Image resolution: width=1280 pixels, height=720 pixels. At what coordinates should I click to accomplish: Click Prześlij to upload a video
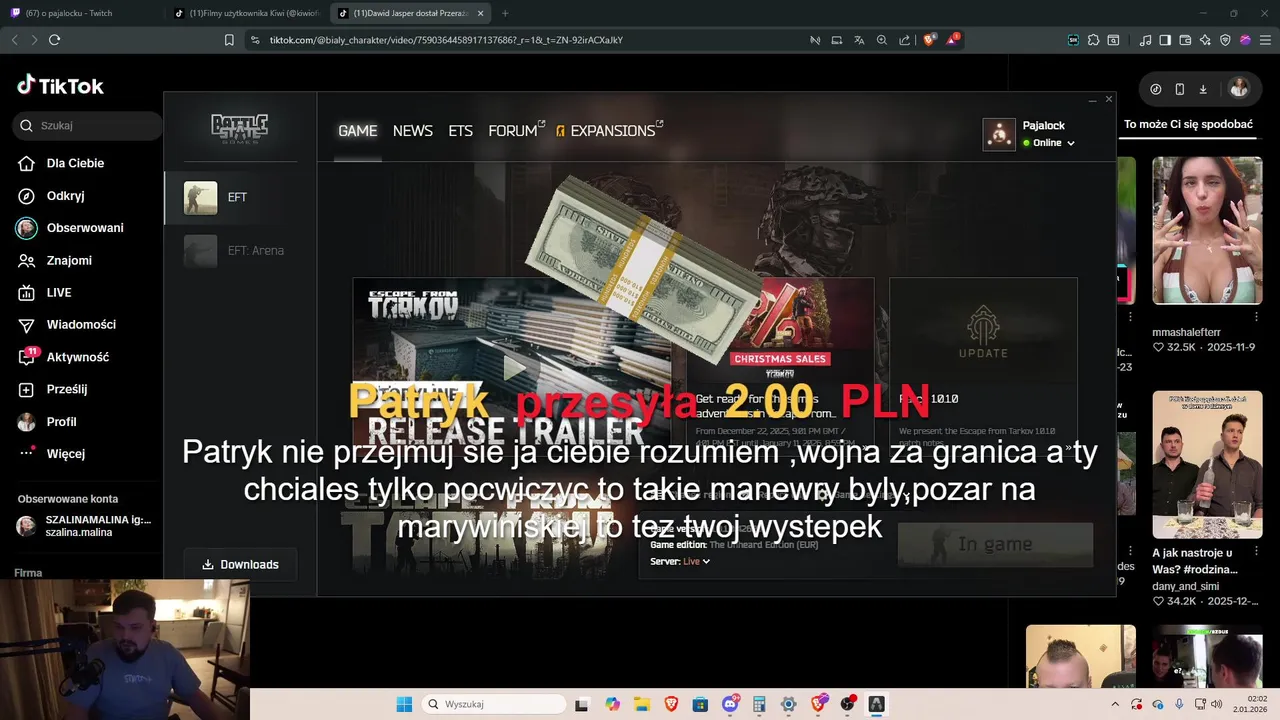click(x=67, y=389)
